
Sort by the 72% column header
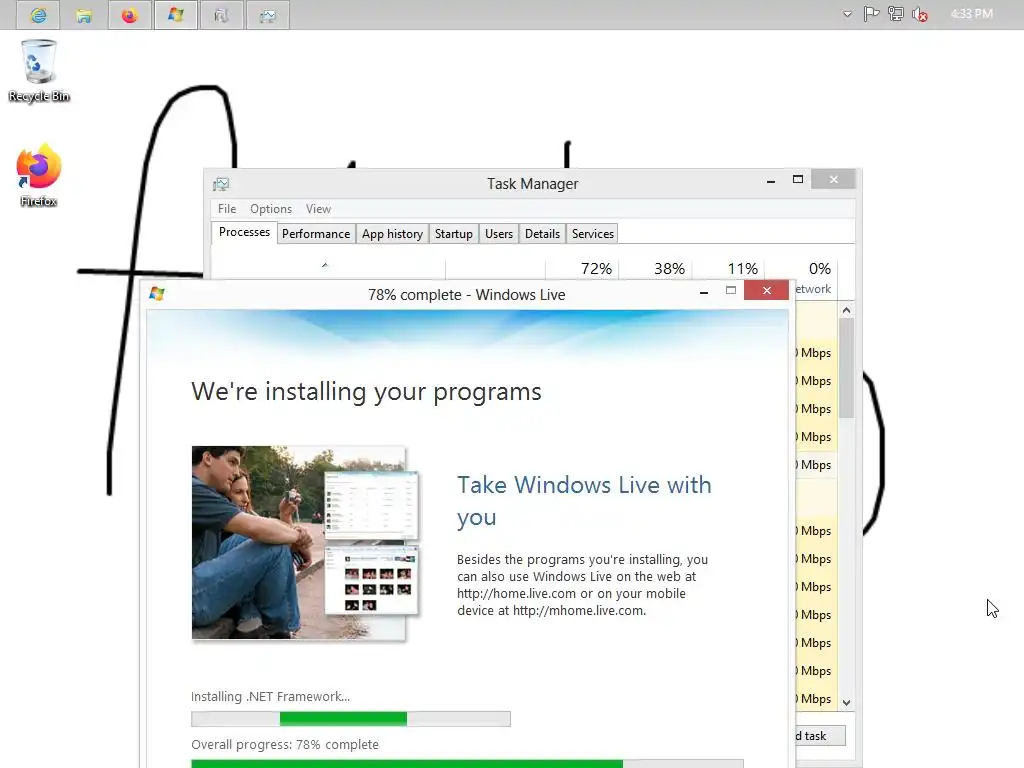click(582, 269)
